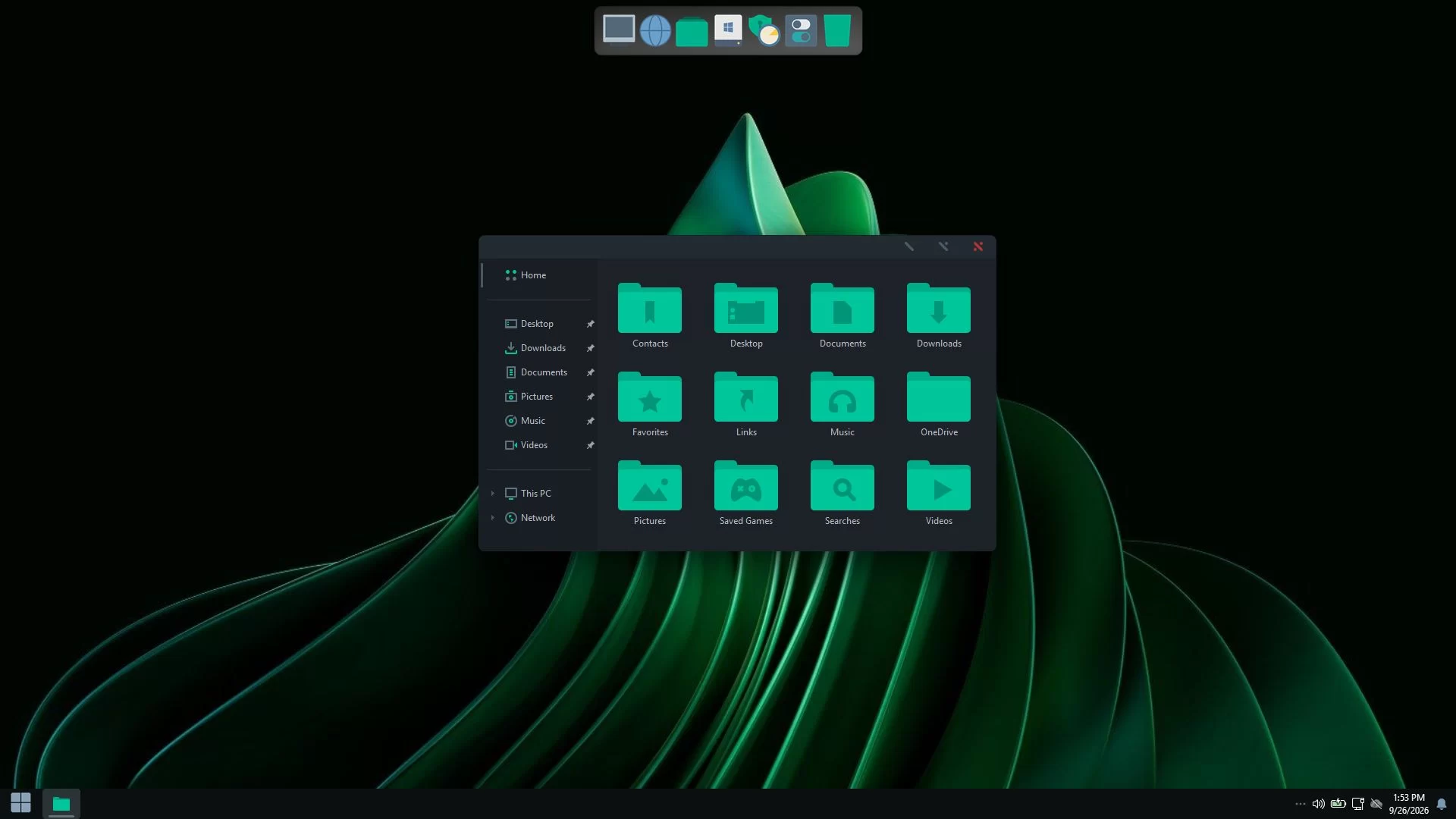This screenshot has height=819, width=1456.
Task: Toggle the pin next to Music
Action: click(590, 421)
